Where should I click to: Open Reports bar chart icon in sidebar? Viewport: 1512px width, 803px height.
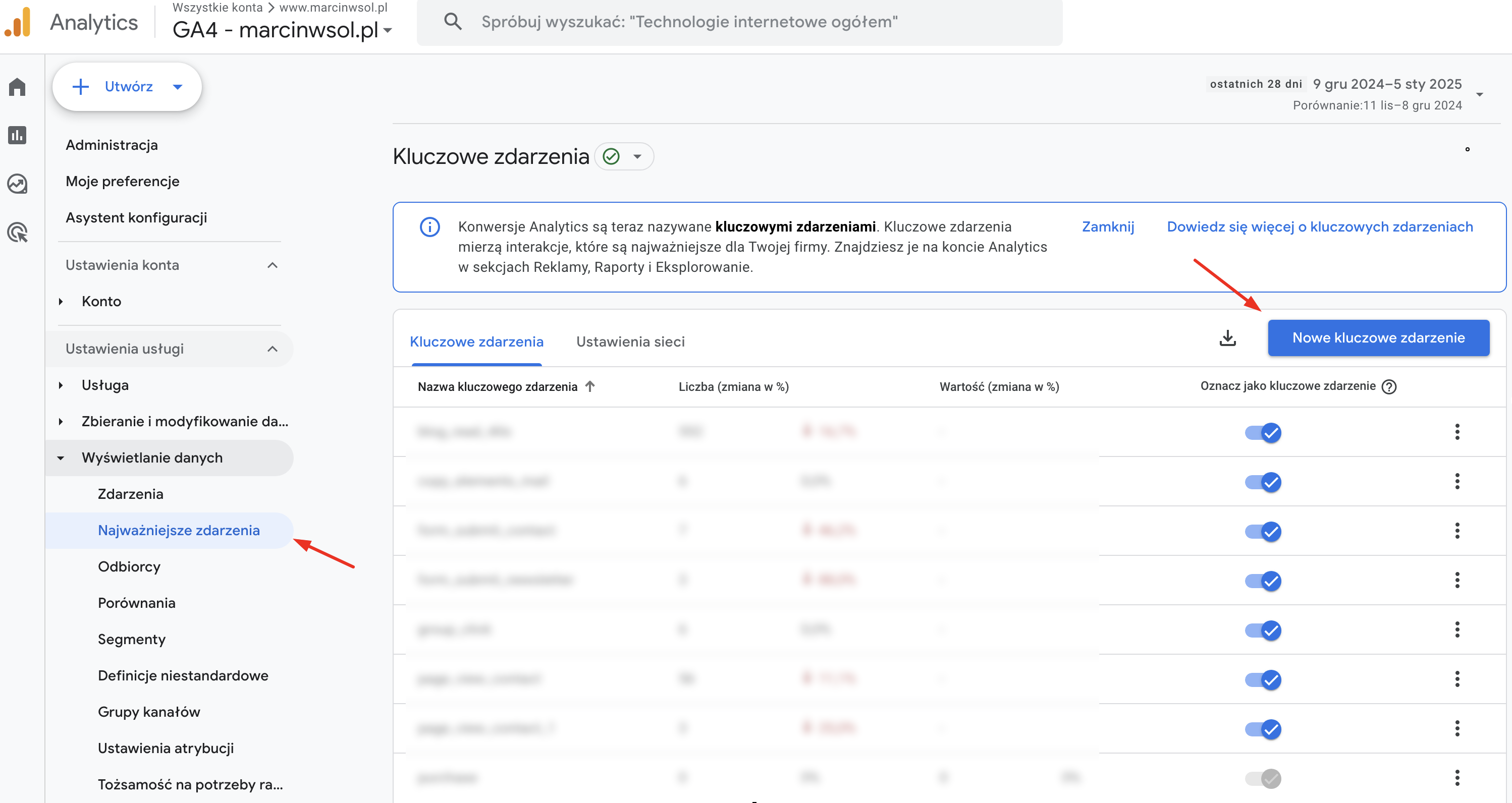click(17, 136)
